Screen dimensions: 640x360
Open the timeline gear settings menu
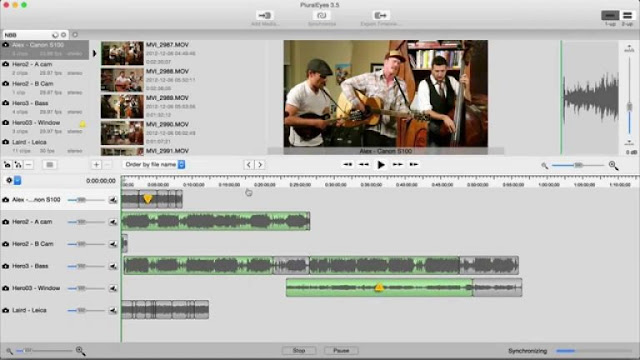pyautogui.click(x=13, y=180)
